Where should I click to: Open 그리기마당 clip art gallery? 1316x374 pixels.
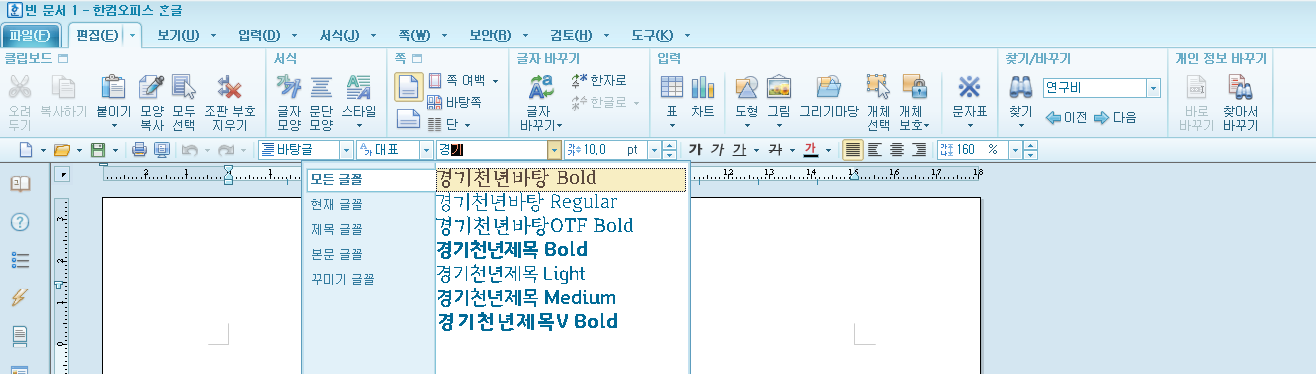click(x=829, y=88)
